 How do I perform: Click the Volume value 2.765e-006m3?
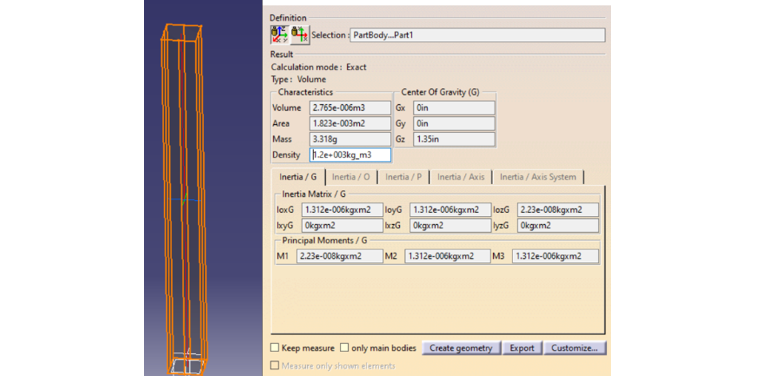[x=350, y=108]
